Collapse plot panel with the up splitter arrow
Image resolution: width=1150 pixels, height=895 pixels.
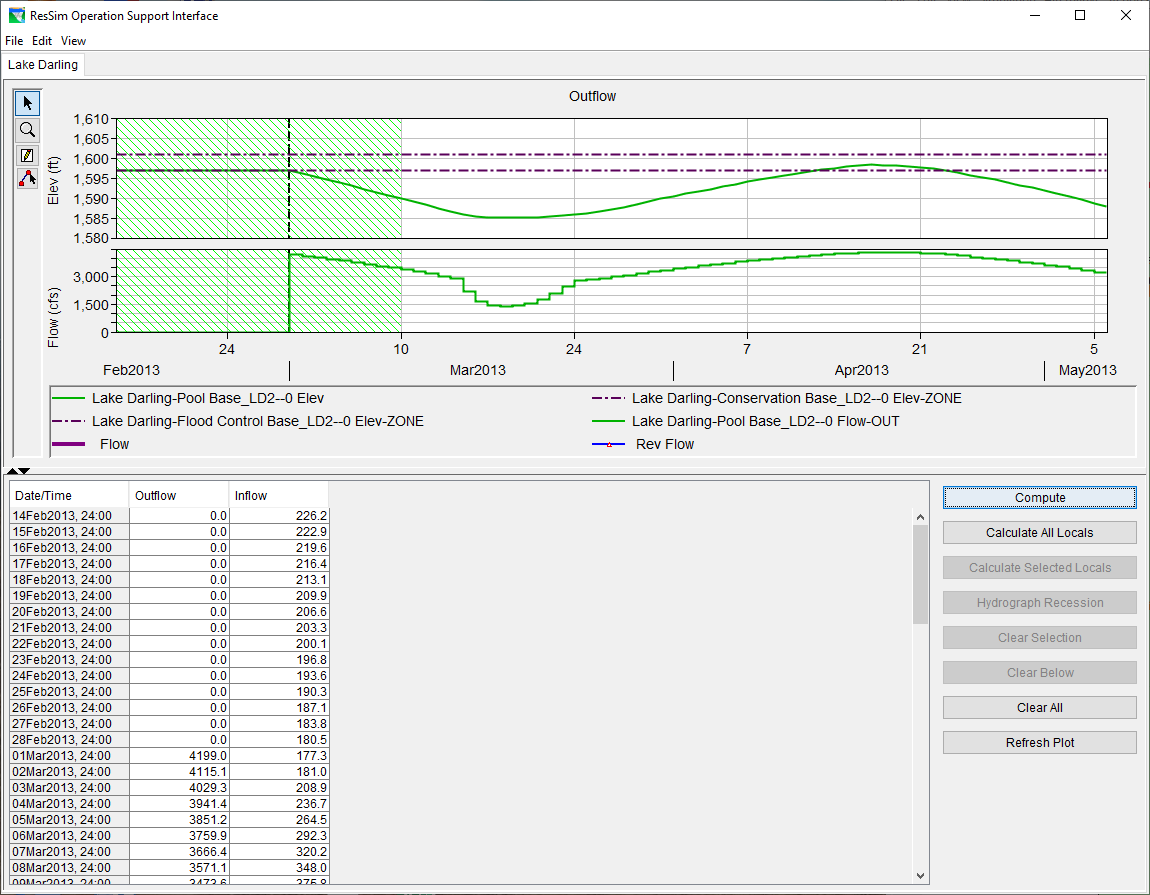[12, 470]
